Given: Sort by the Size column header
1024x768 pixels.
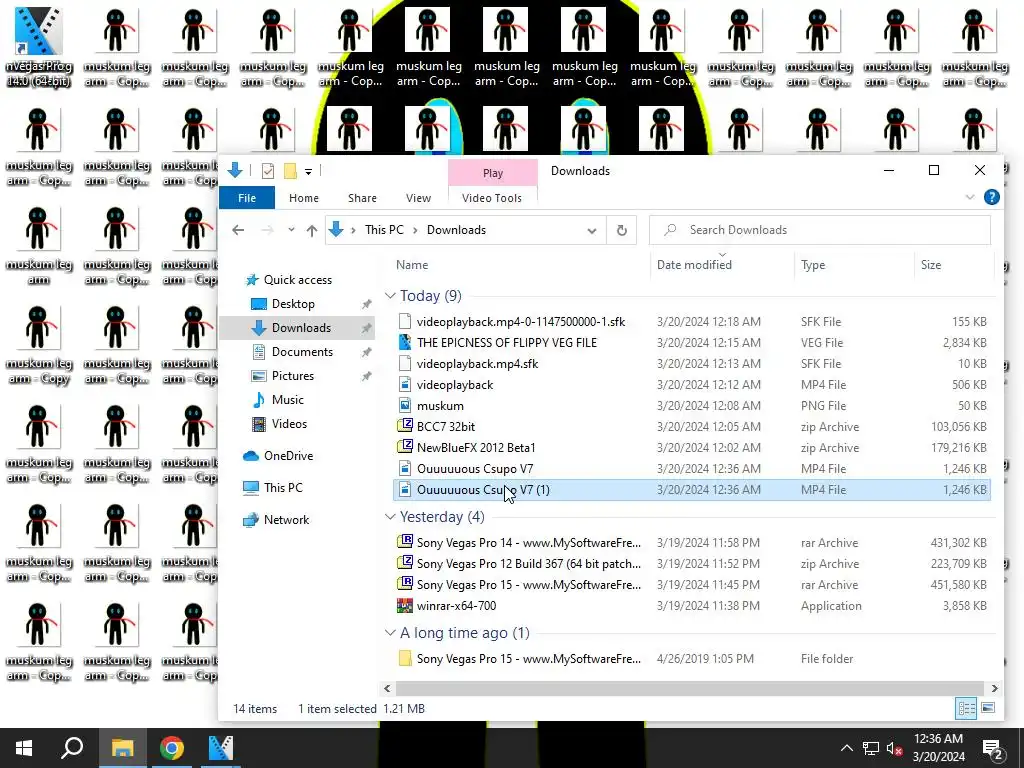Looking at the screenshot, I should (x=931, y=264).
